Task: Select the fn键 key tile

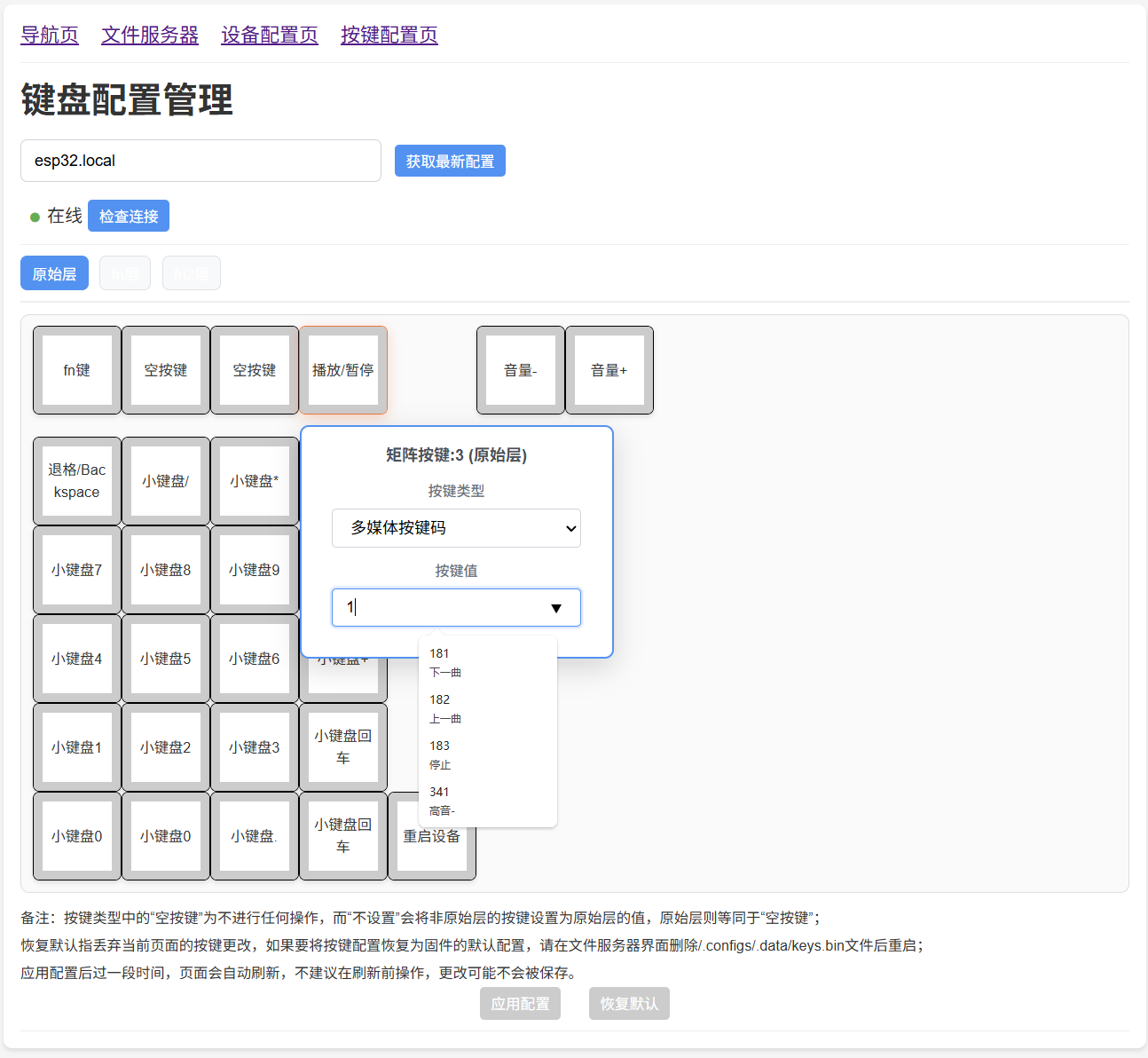Action: coord(77,370)
